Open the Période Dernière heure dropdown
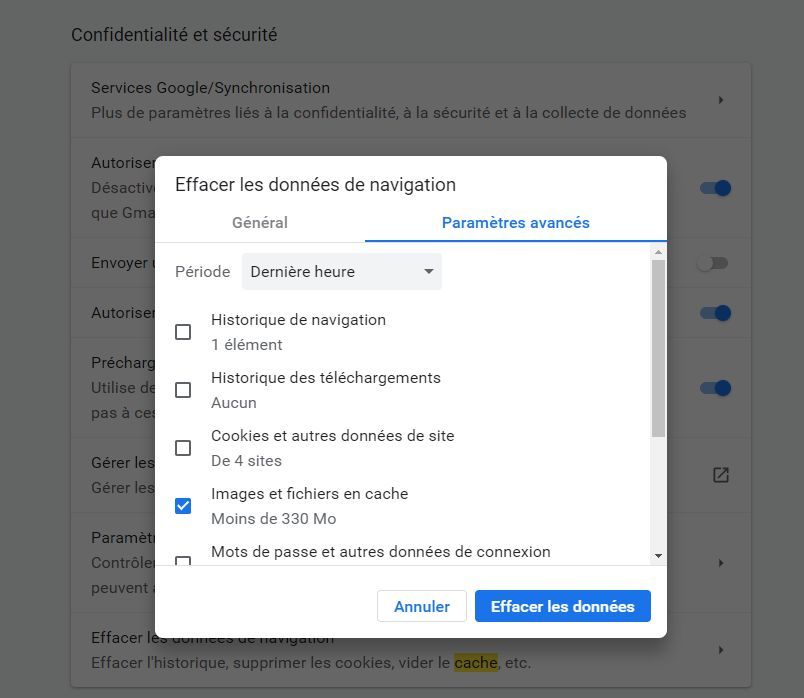This screenshot has width=804, height=698. (341, 272)
